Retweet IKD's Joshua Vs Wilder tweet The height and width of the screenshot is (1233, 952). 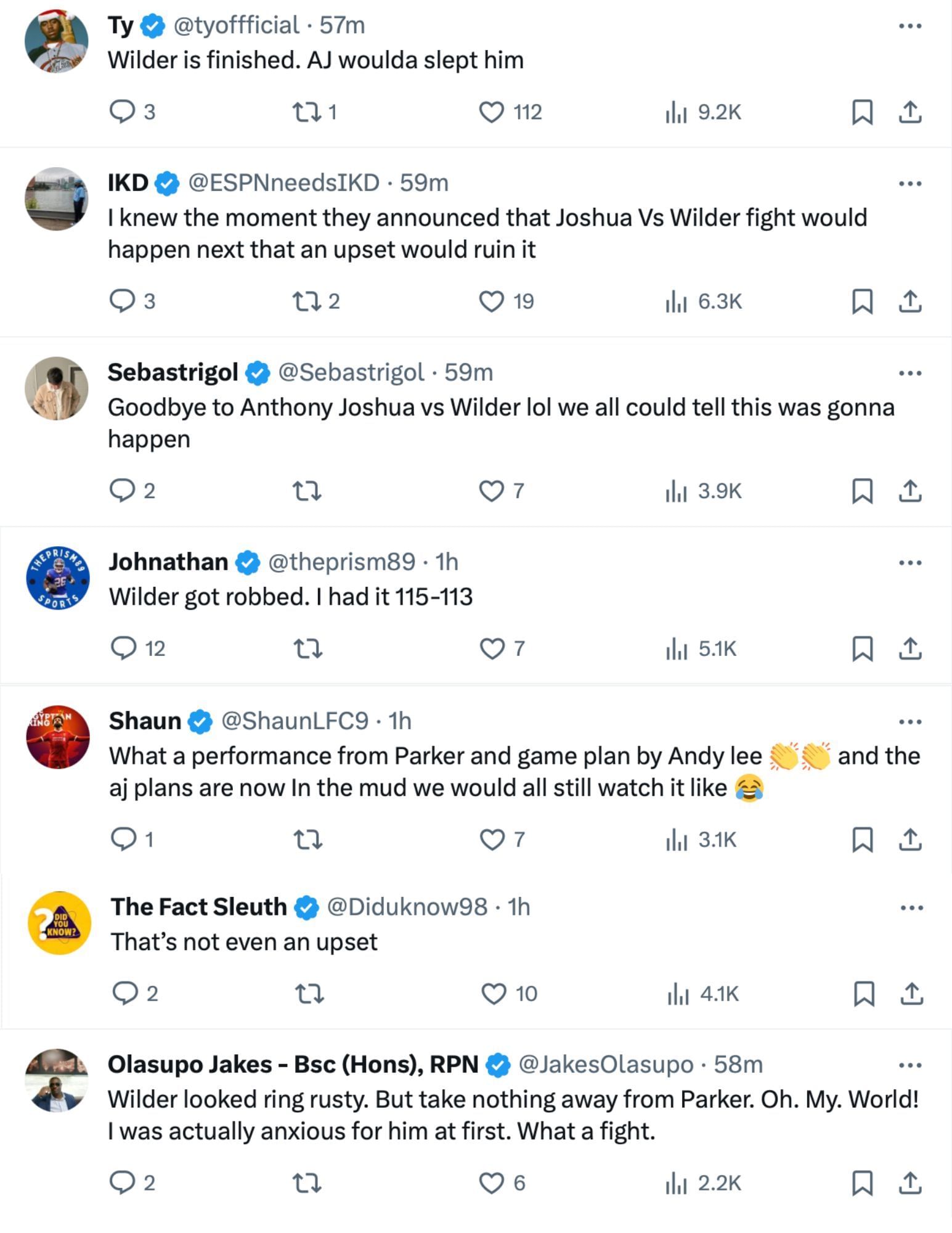(x=306, y=301)
